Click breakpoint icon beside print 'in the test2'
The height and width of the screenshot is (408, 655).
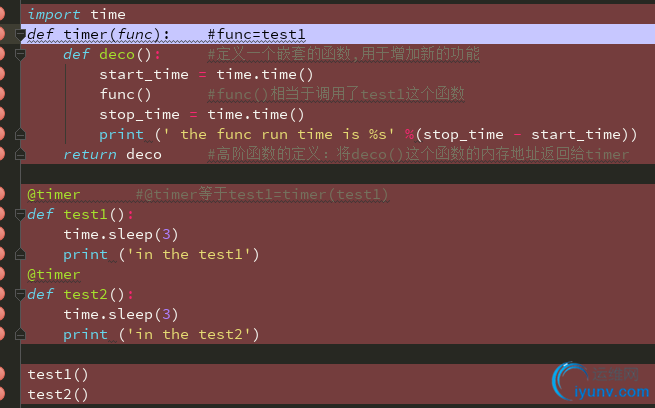[x=3, y=334]
